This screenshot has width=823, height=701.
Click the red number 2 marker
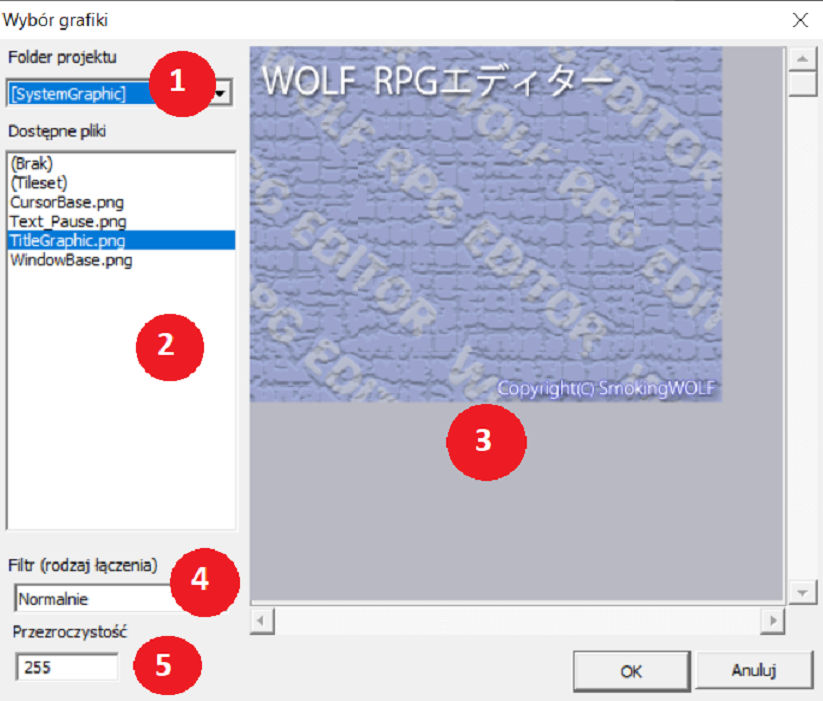click(x=169, y=346)
